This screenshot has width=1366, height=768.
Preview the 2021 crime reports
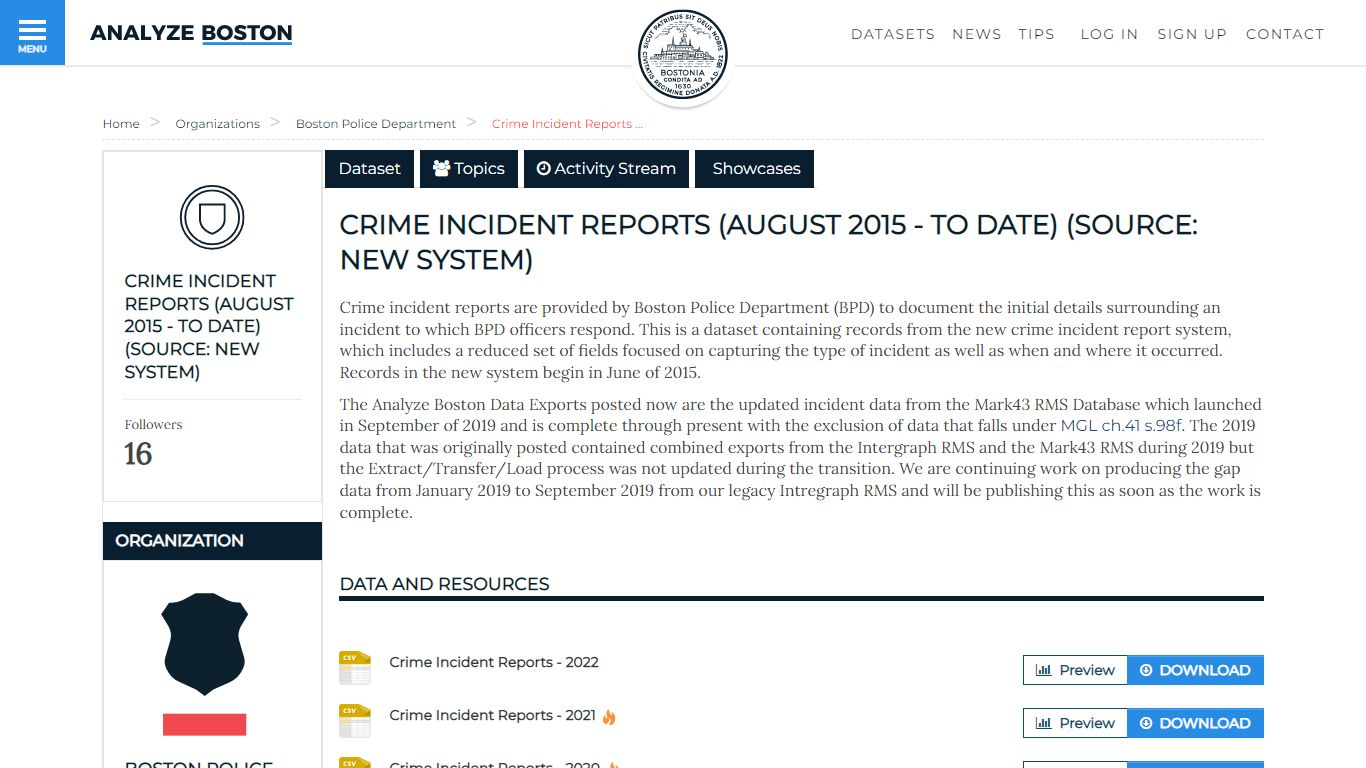[x=1075, y=723]
